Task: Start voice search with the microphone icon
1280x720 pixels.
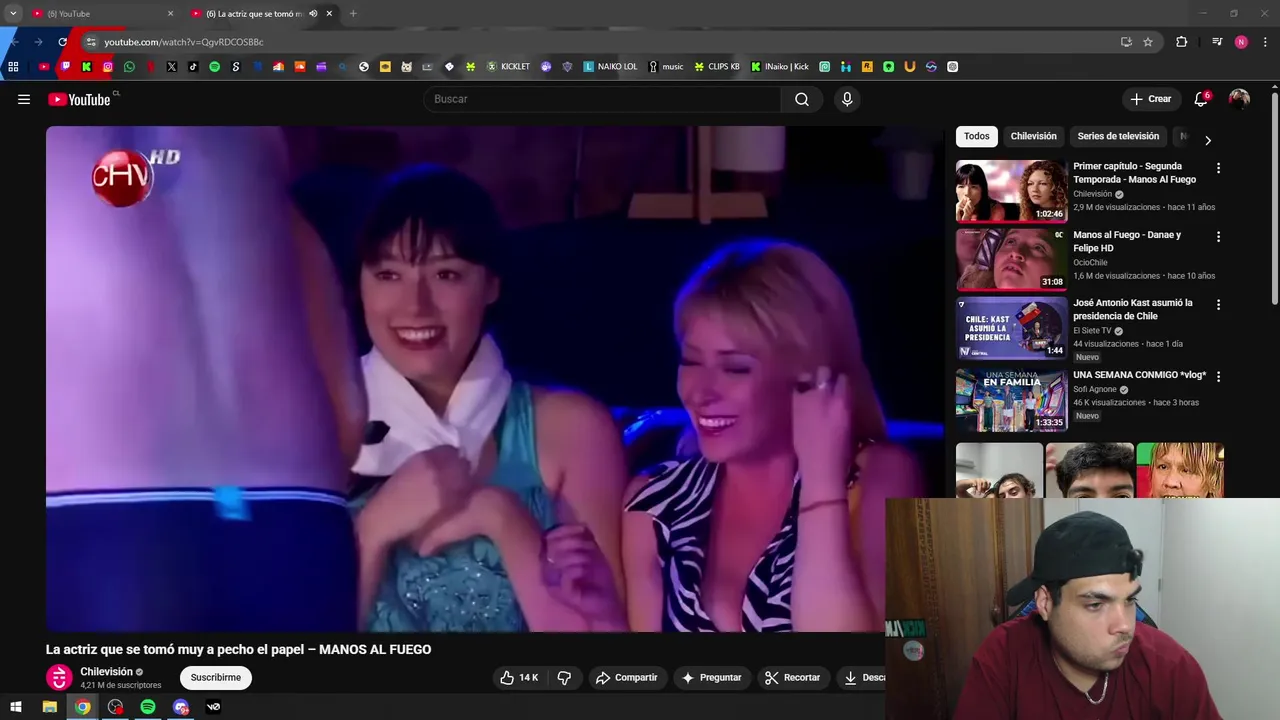Action: coord(847,99)
